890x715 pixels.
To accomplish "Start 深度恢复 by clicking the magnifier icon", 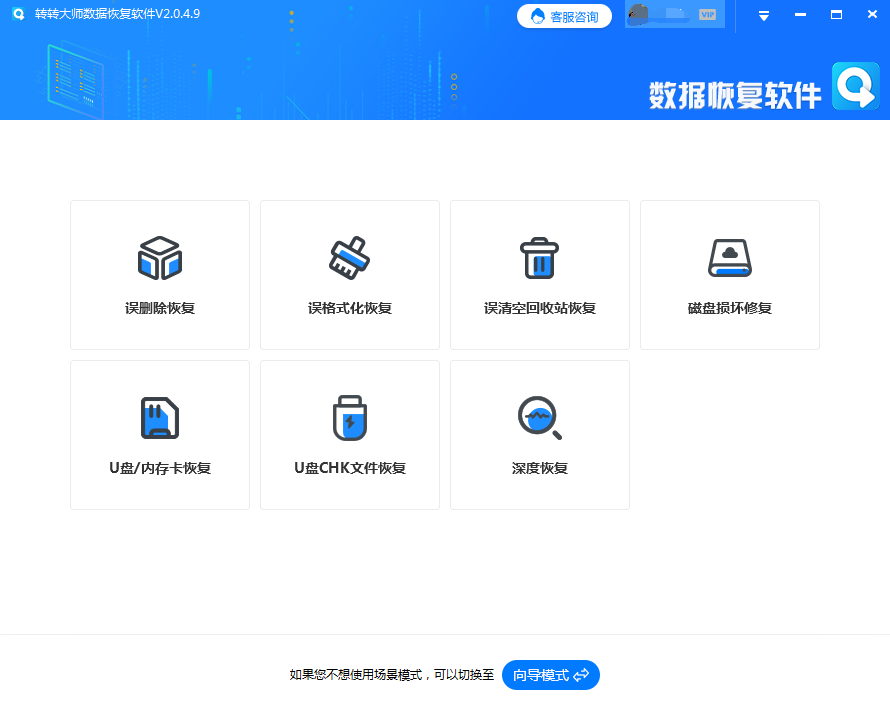I will coord(539,417).
